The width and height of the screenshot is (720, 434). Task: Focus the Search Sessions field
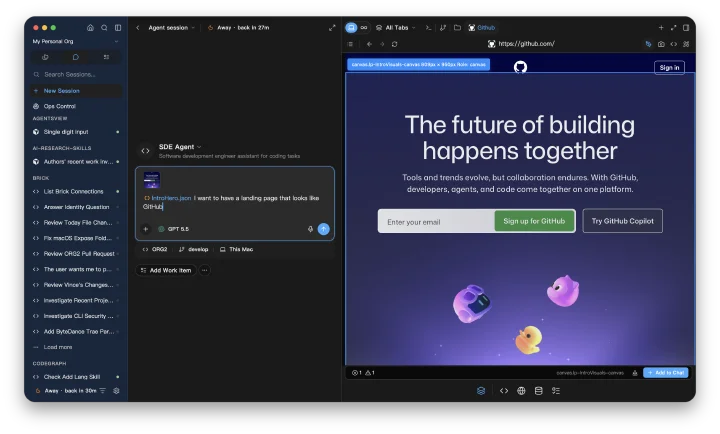click(x=76, y=74)
